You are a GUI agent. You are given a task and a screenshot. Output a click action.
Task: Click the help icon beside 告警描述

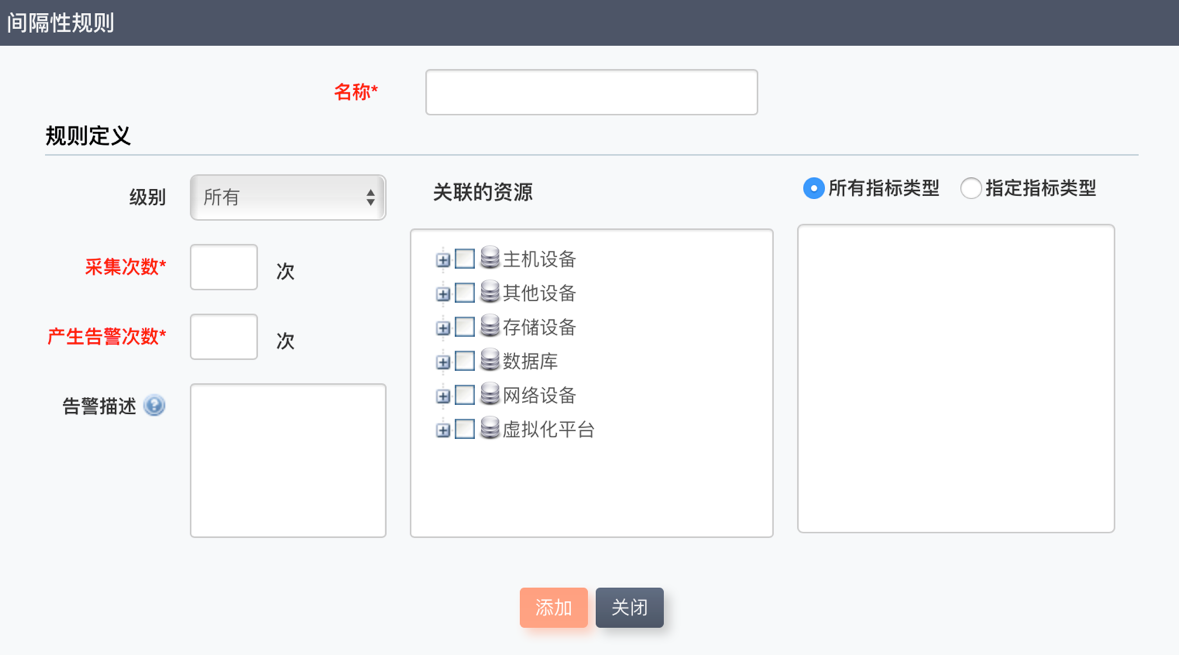[x=154, y=405]
